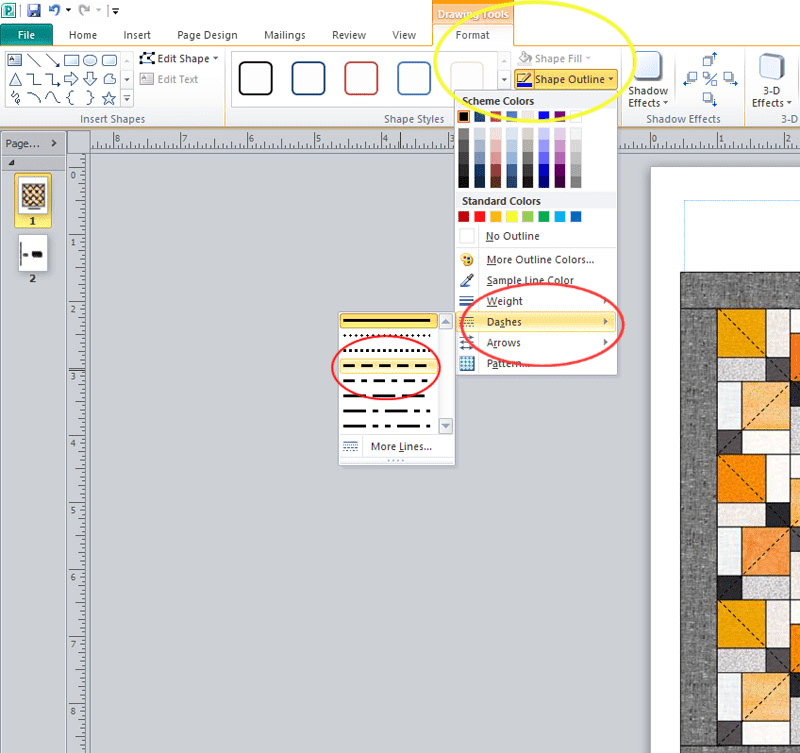This screenshot has height=753, width=800.
Task: Click the Edit Shape button
Action: point(179,59)
